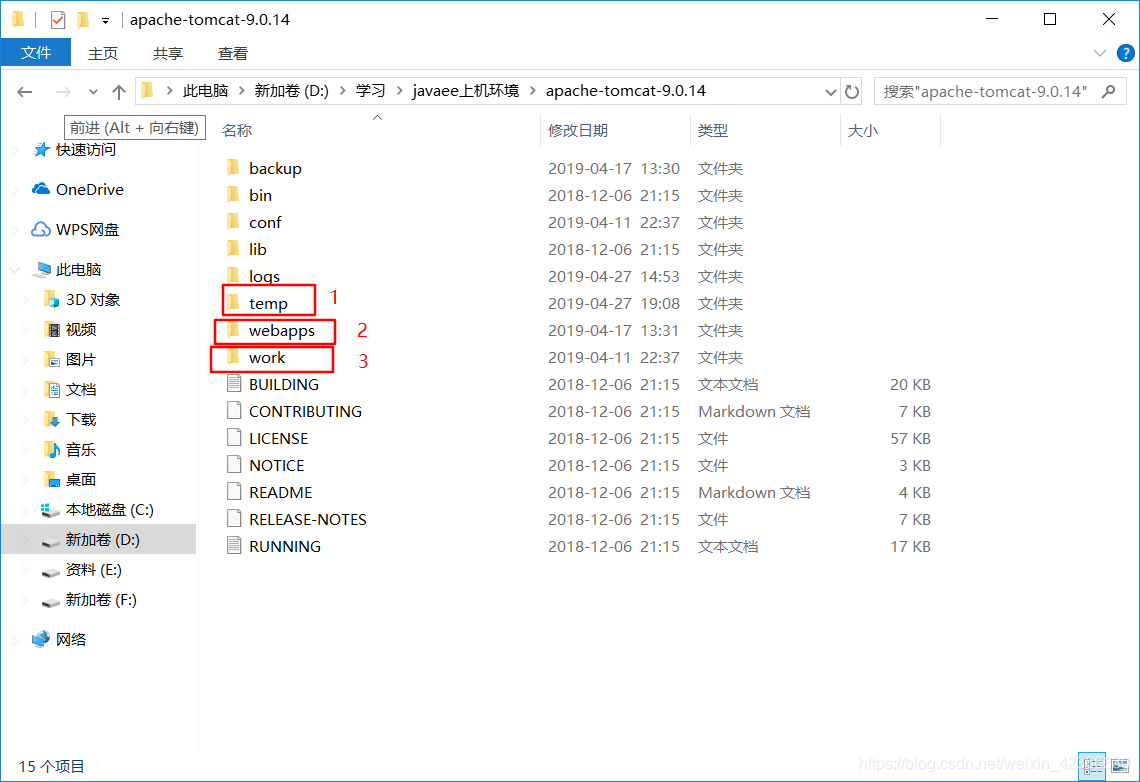This screenshot has height=782, width=1140.
Task: Open the 共享 ribbon tab
Action: (168, 53)
